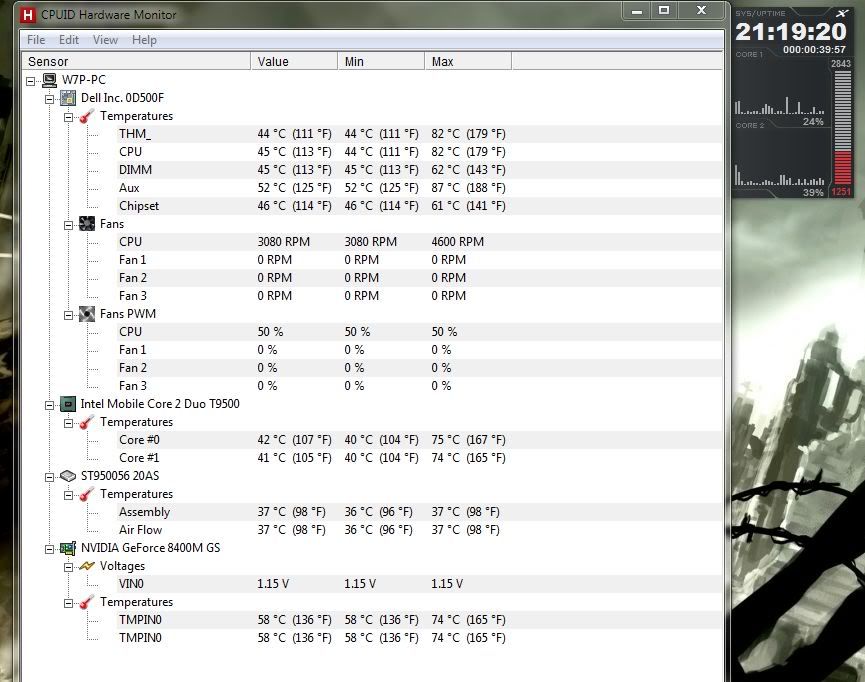Click the thermometer icon under ST950056 20AS
The width and height of the screenshot is (865, 682).
click(x=87, y=494)
